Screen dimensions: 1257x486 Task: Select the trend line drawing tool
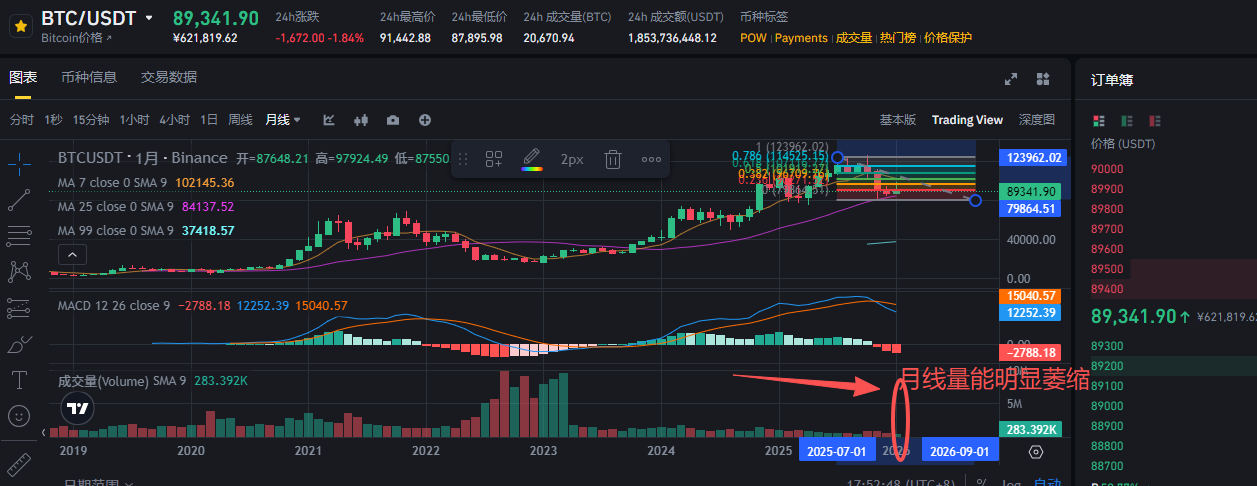click(18, 200)
